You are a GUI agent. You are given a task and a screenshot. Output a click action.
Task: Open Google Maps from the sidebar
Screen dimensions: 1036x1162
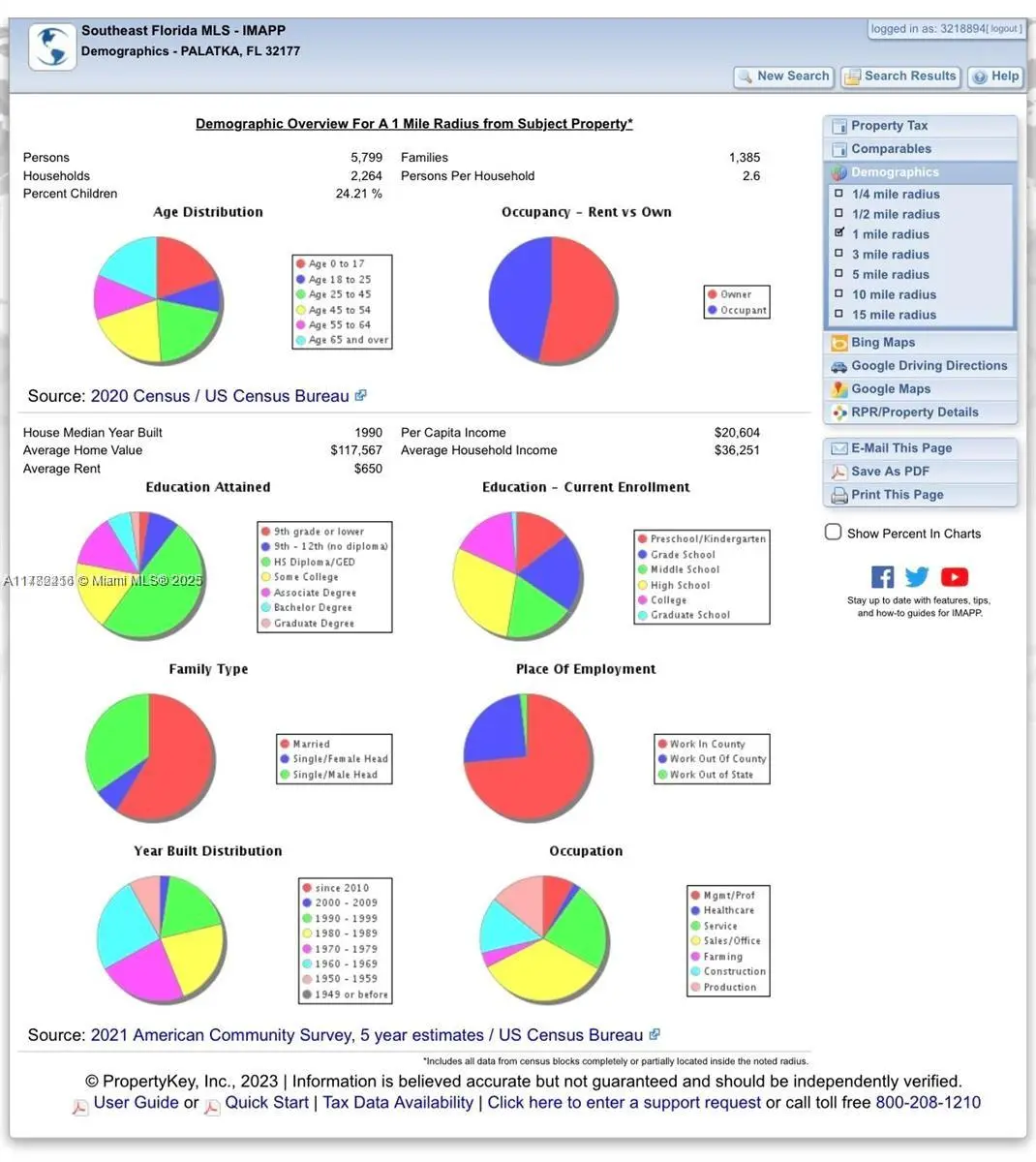[x=890, y=389]
